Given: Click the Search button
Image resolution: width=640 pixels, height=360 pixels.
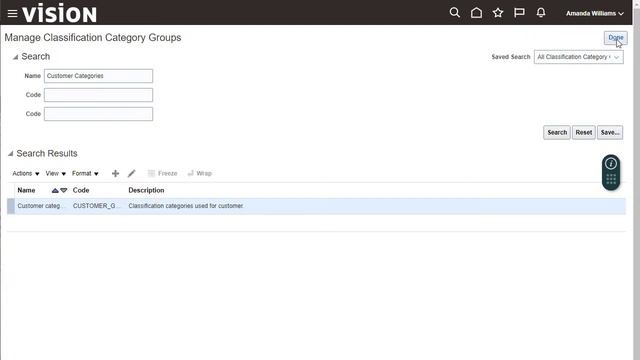Looking at the screenshot, I should [x=557, y=133].
